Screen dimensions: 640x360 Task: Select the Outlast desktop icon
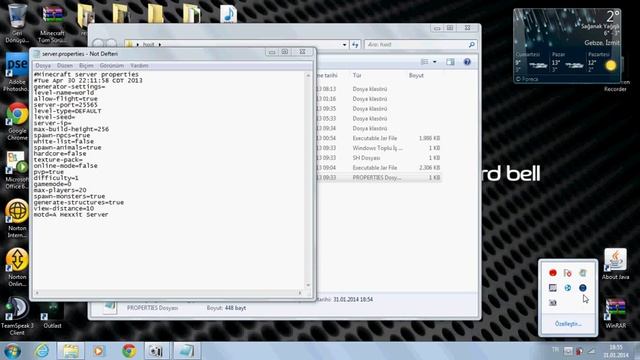(52, 315)
